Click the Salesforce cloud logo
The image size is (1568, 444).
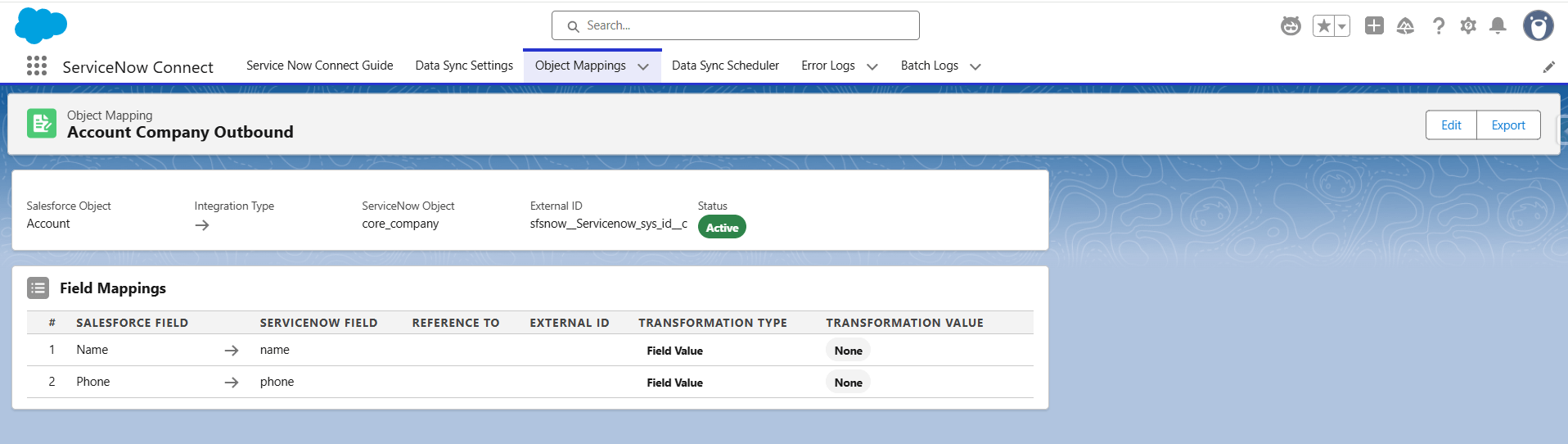coord(41,25)
